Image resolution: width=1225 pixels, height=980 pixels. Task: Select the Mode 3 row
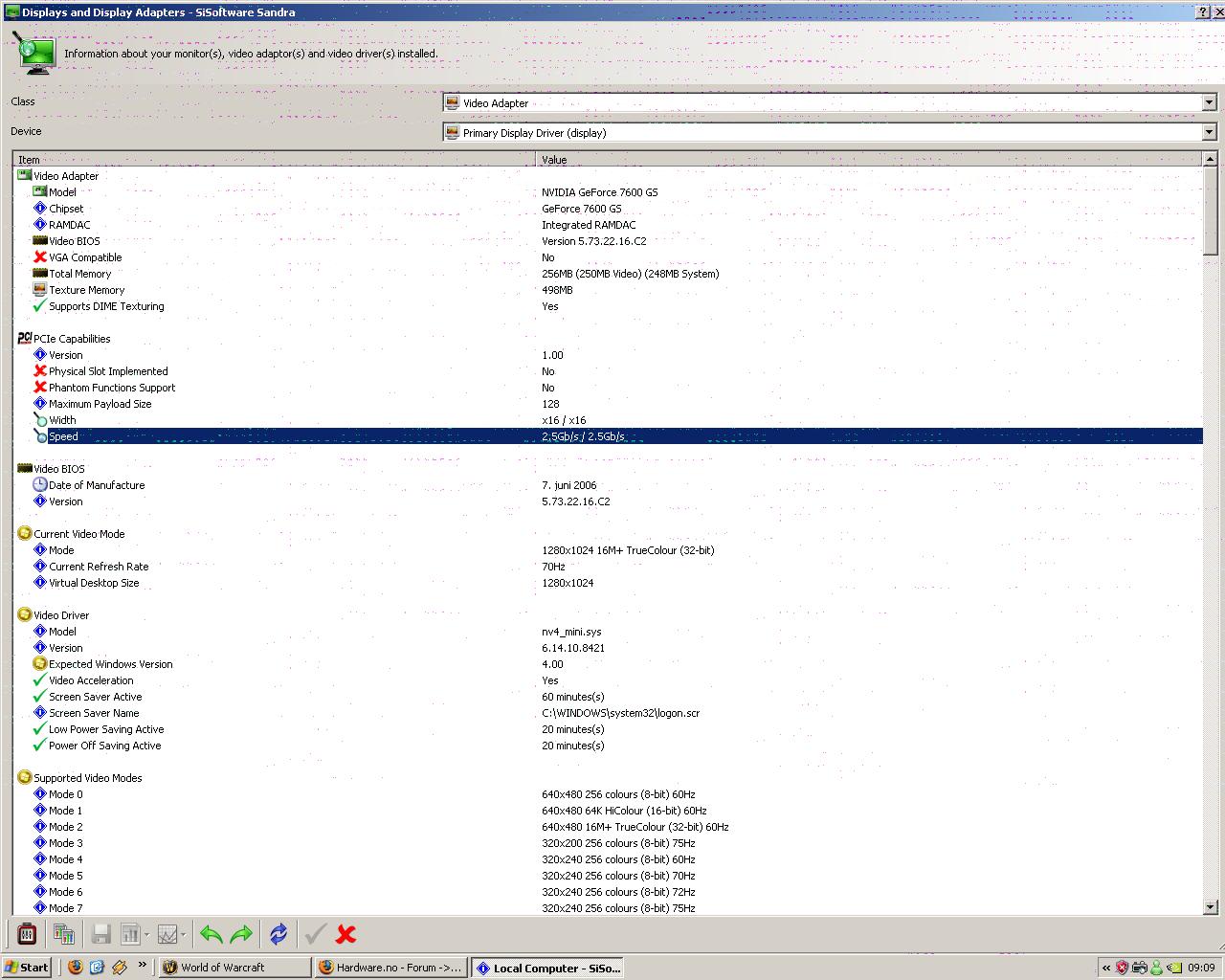(609, 842)
